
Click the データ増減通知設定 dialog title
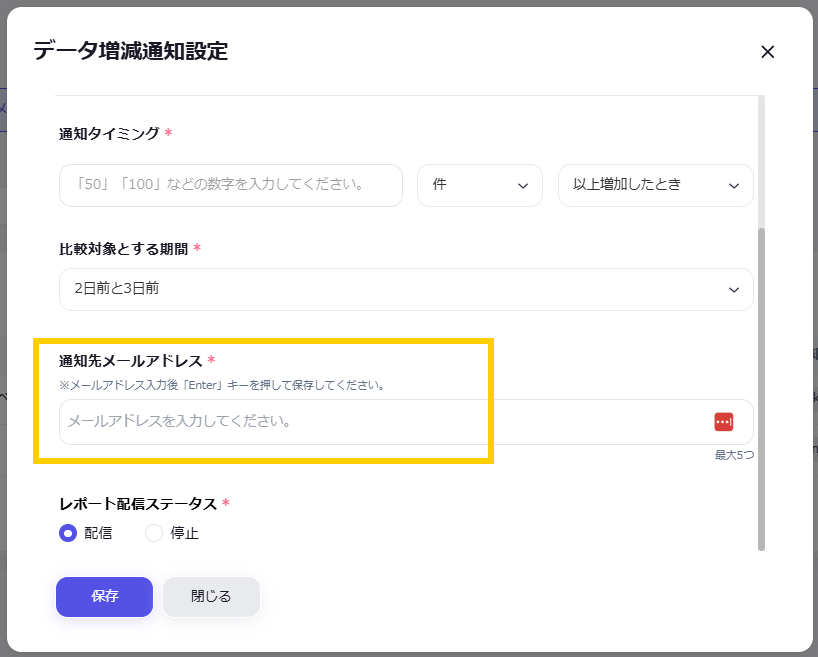click(131, 51)
